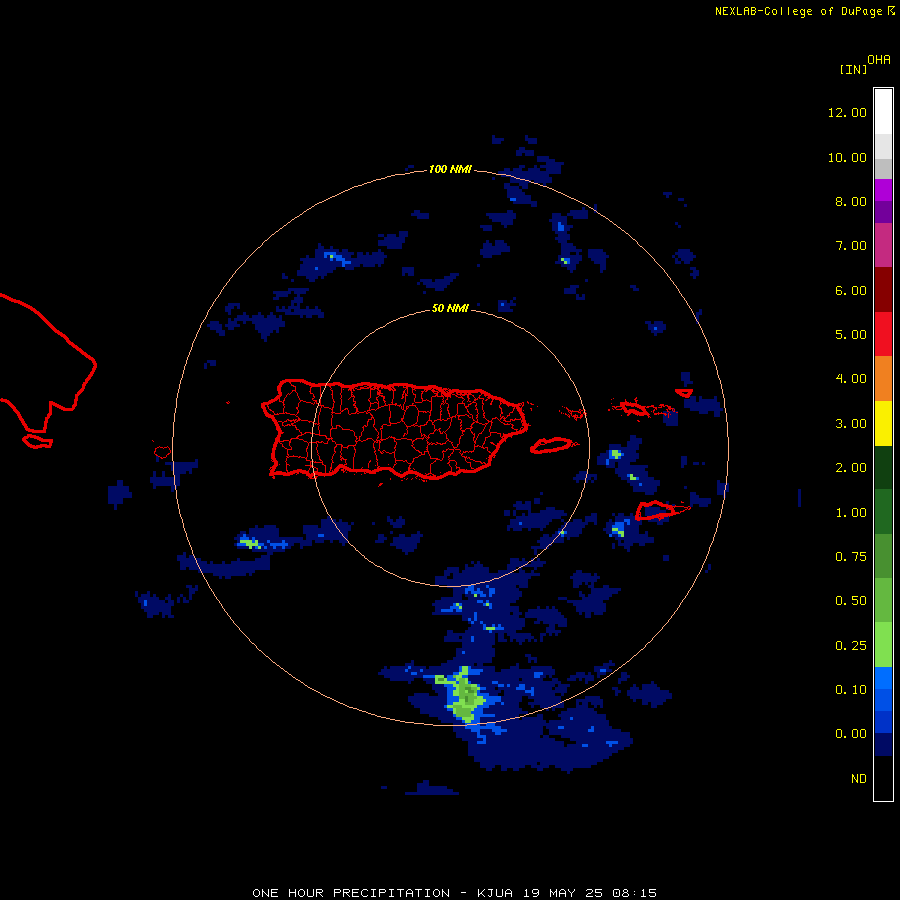This screenshot has height=900, width=900.
Task: Select the 1.00 legend value
Action: [x=851, y=513]
